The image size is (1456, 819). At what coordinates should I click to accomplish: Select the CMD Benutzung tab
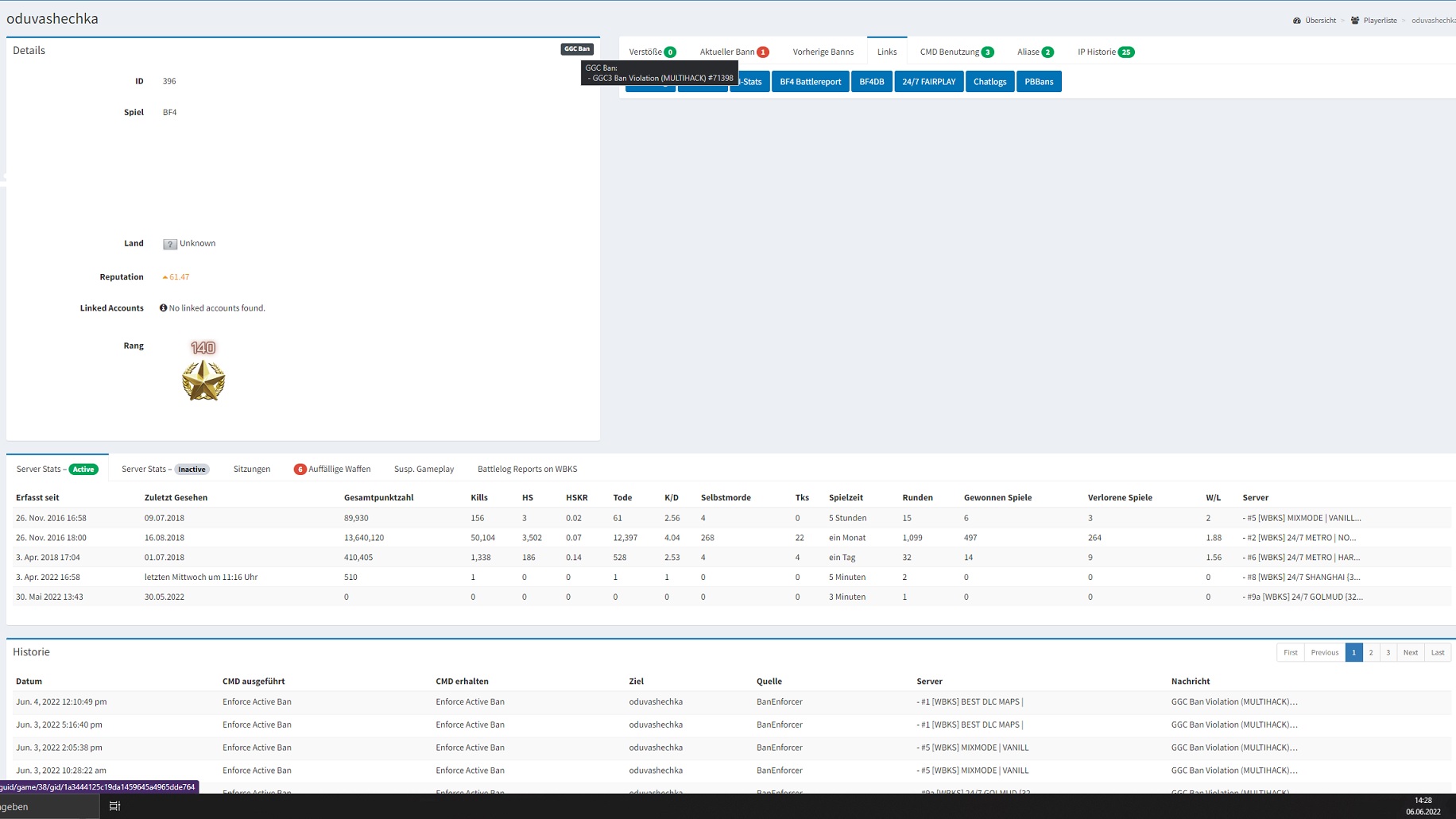point(956,52)
